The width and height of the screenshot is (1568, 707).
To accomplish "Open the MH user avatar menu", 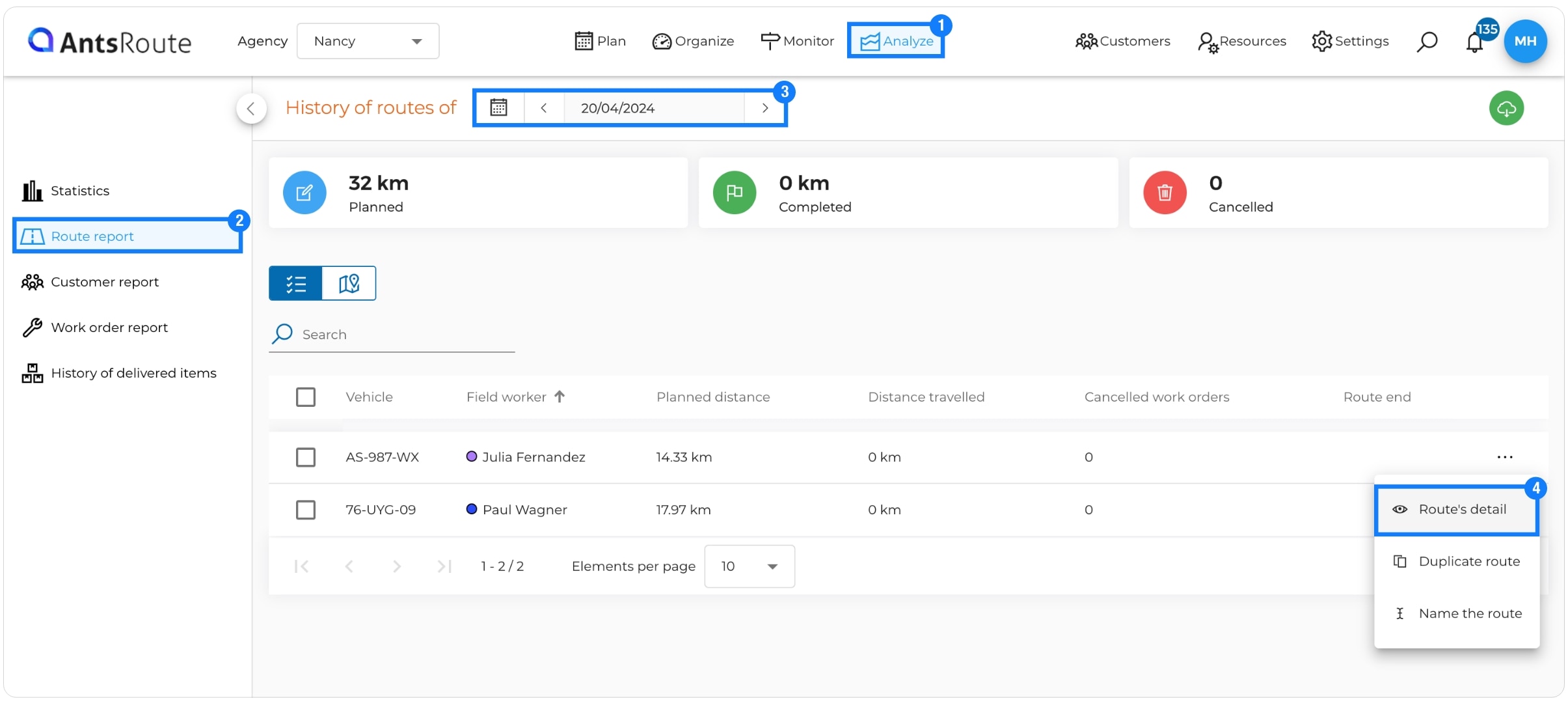I will (x=1525, y=41).
